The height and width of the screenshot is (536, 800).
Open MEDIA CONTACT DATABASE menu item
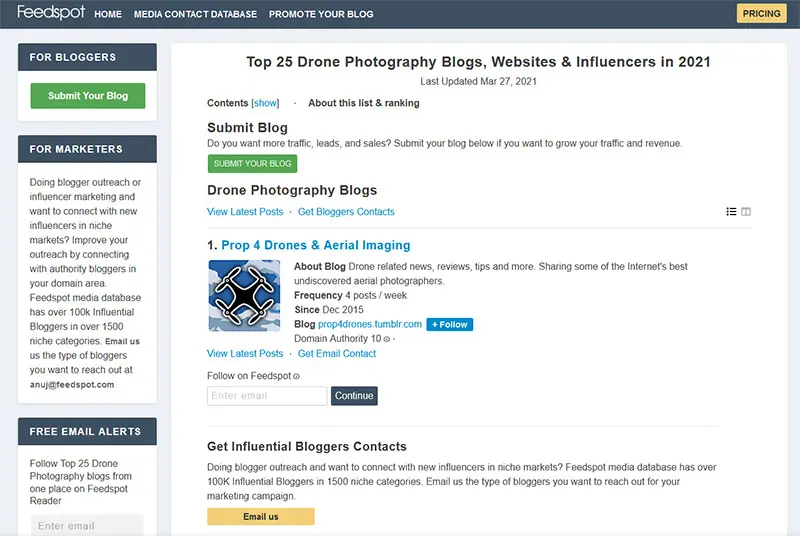195,14
